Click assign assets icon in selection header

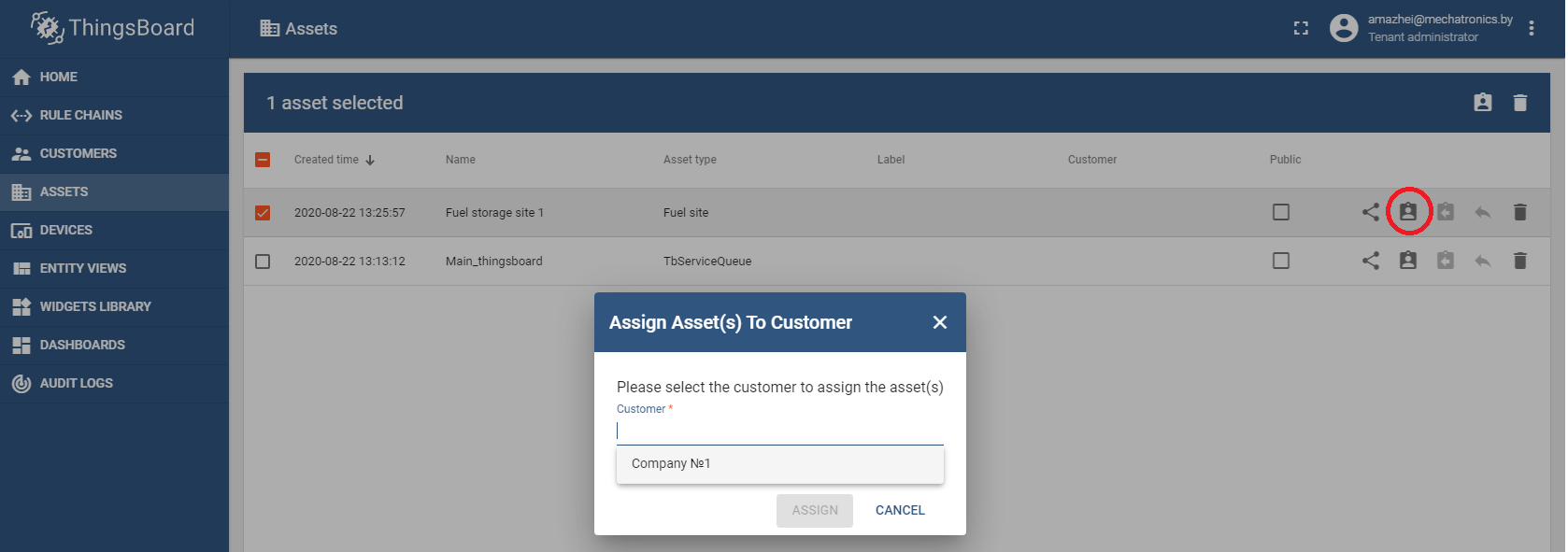1482,103
